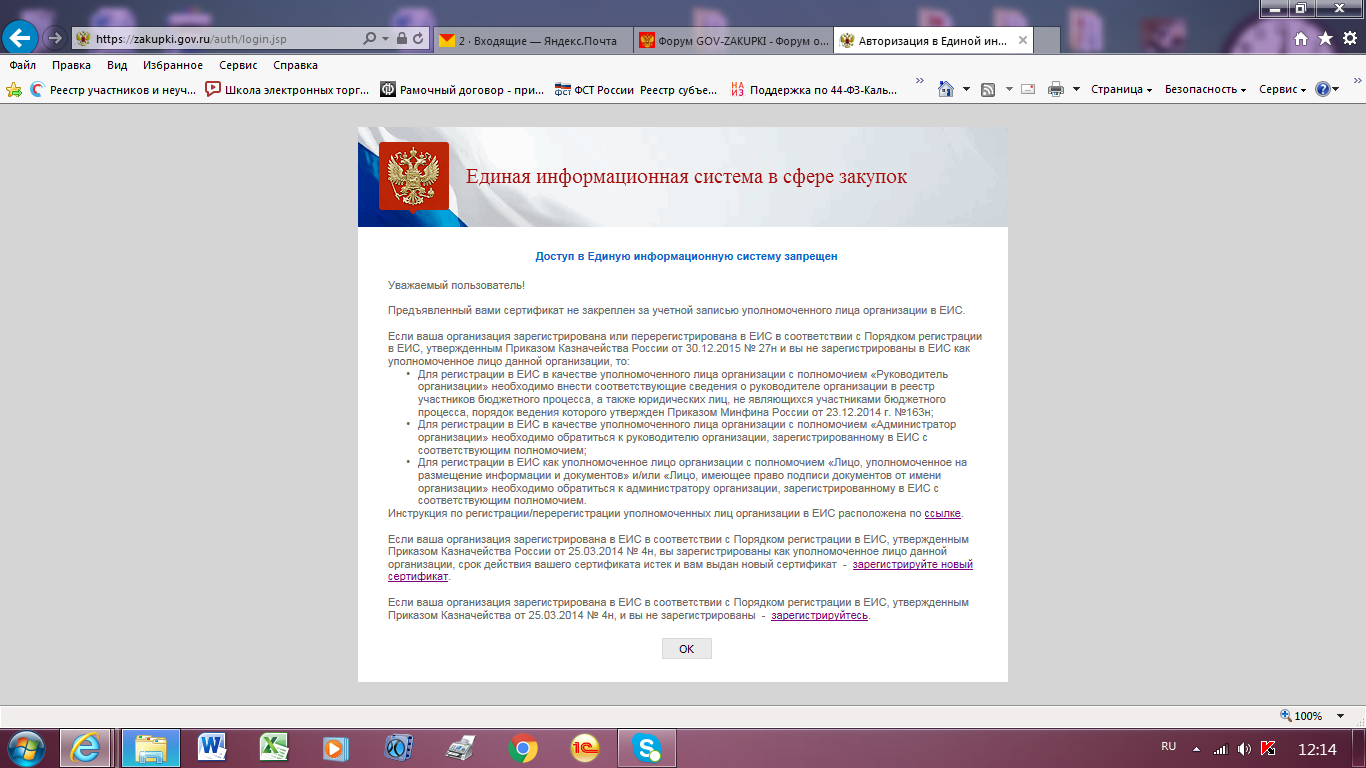Click the refresh icon in the address bar

[x=418, y=39]
